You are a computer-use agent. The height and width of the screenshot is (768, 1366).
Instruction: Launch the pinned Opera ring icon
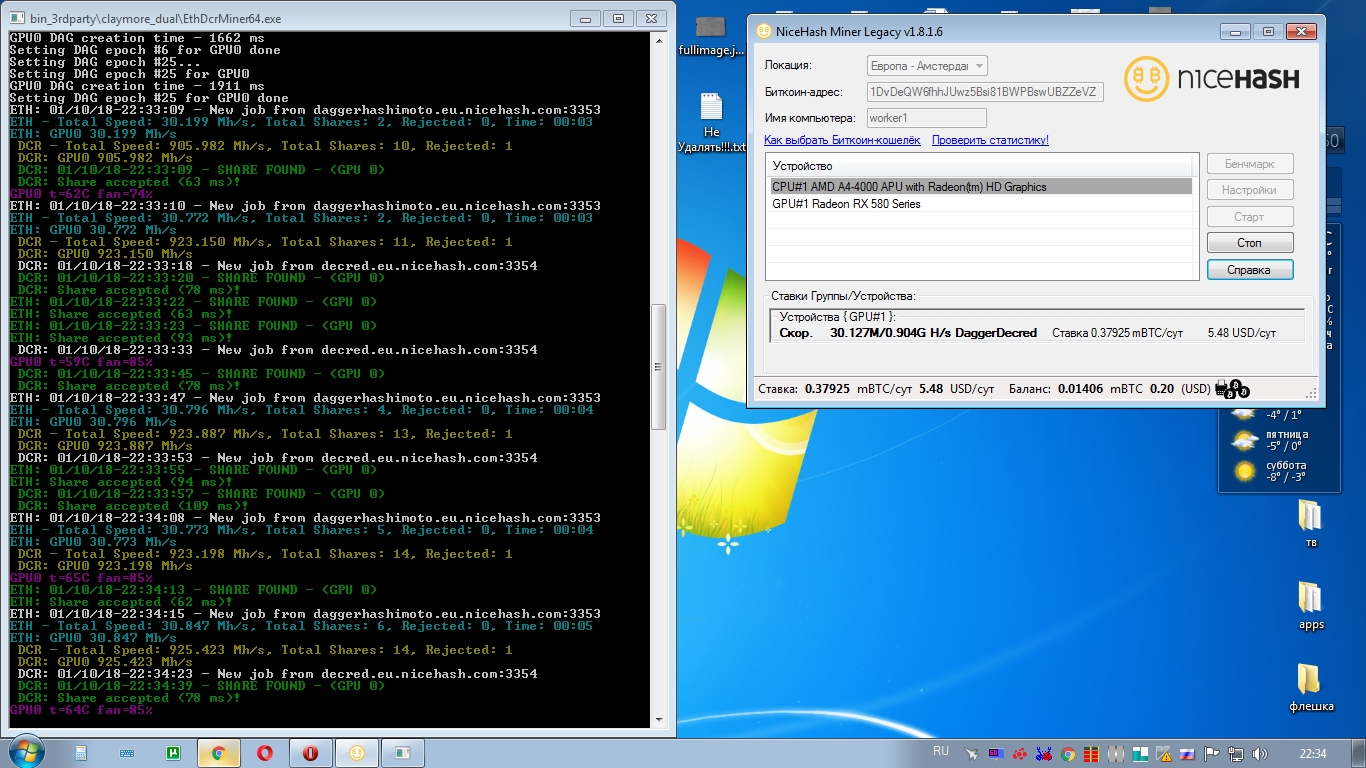point(265,753)
